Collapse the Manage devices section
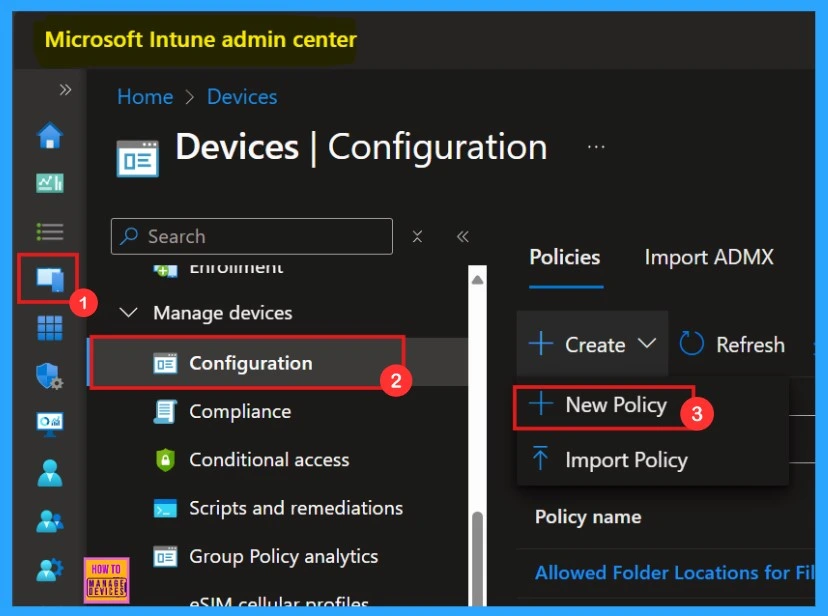The width and height of the screenshot is (828, 616). 129,312
